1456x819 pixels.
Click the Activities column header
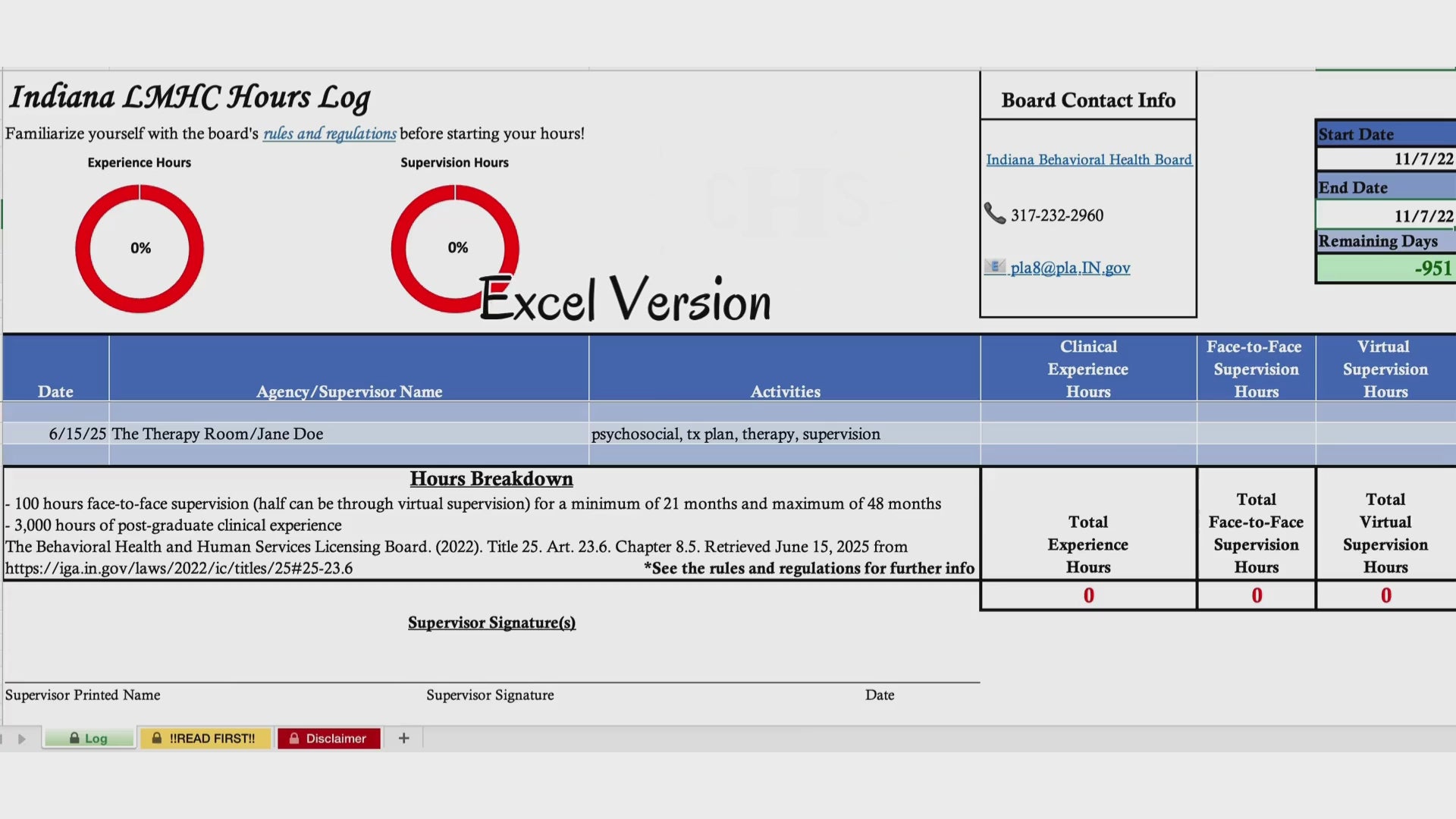point(784,369)
